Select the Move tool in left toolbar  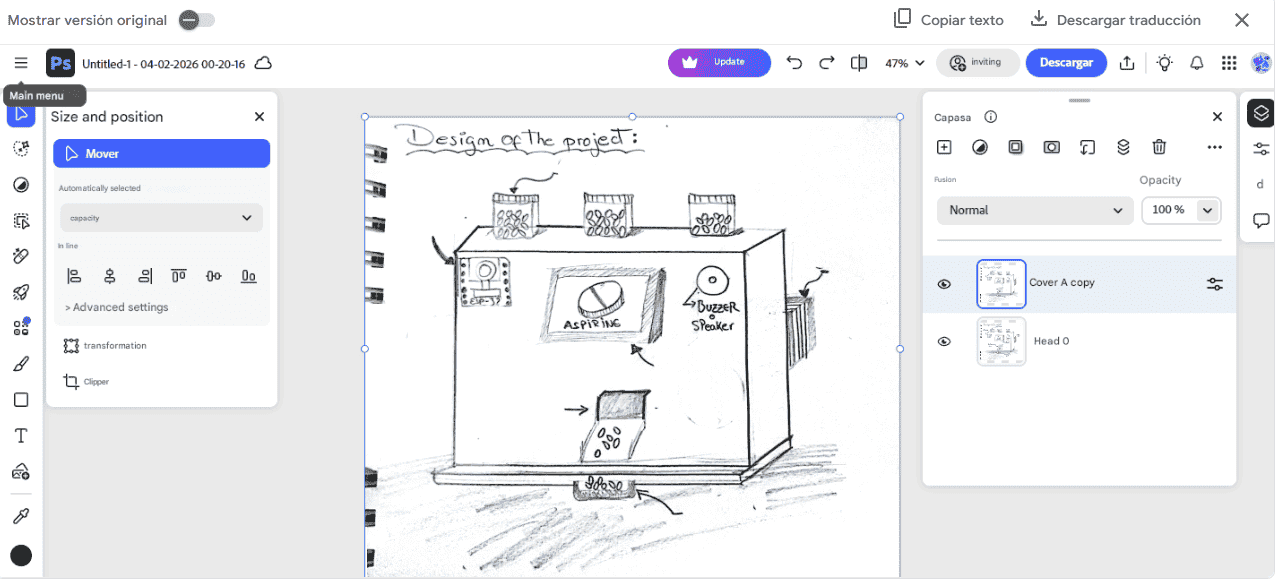click(21, 113)
